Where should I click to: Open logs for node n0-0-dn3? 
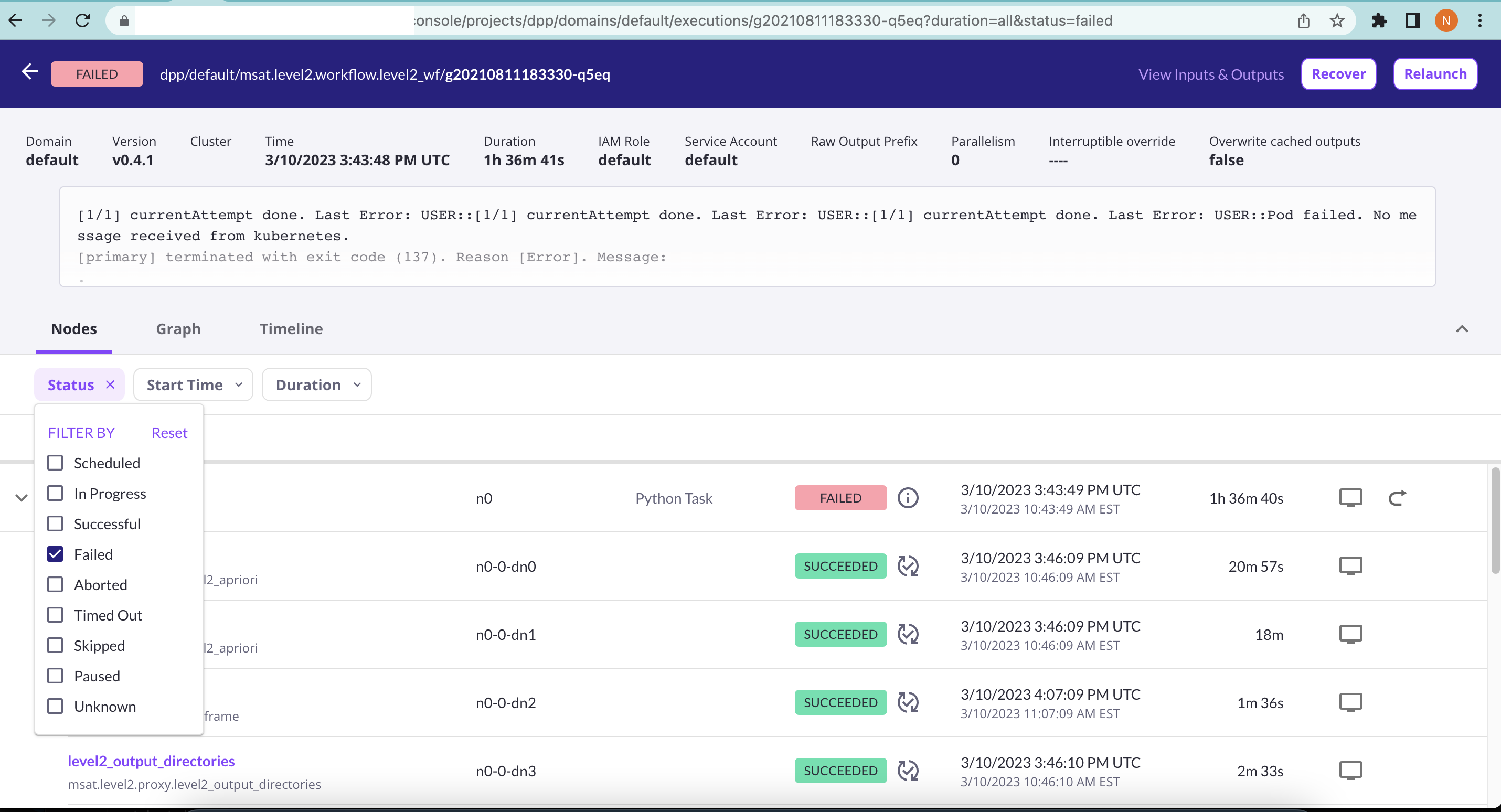(x=1351, y=770)
